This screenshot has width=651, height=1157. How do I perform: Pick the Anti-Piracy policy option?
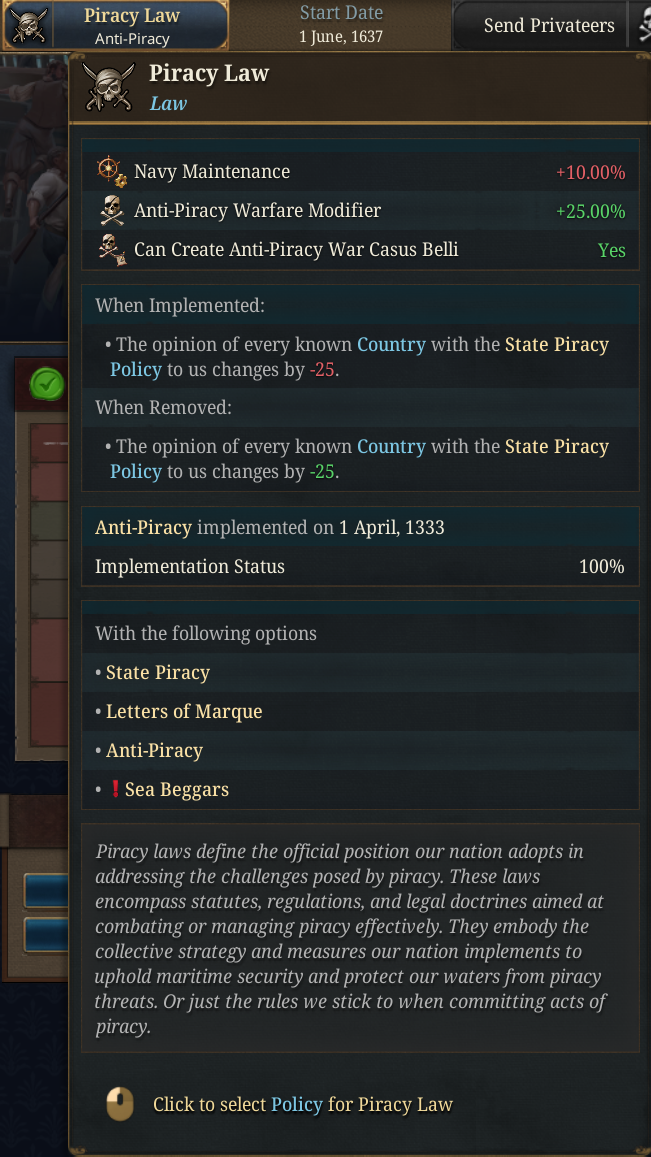[x=154, y=751]
